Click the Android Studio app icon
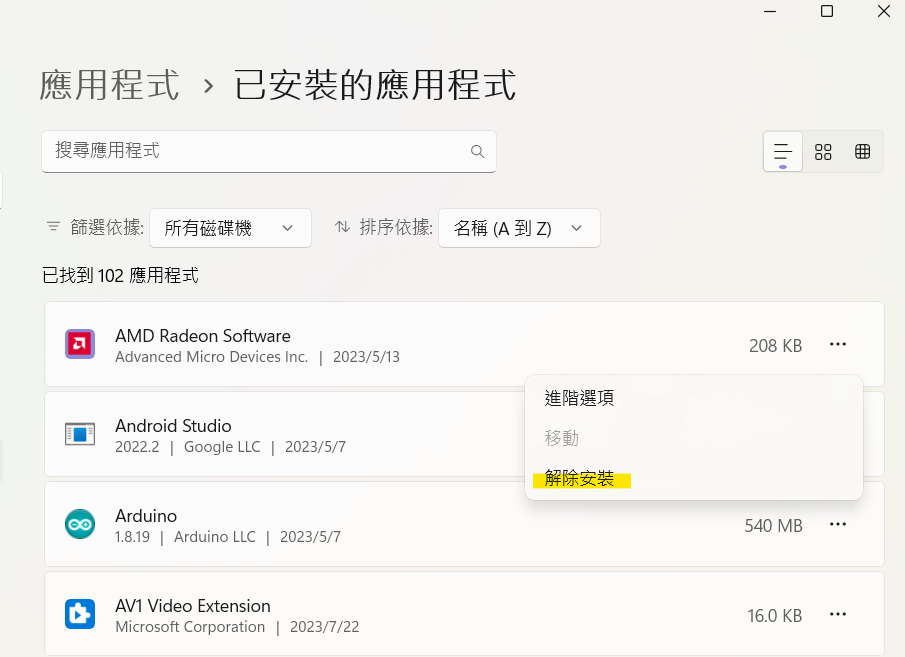Image resolution: width=905 pixels, height=657 pixels. click(x=80, y=434)
